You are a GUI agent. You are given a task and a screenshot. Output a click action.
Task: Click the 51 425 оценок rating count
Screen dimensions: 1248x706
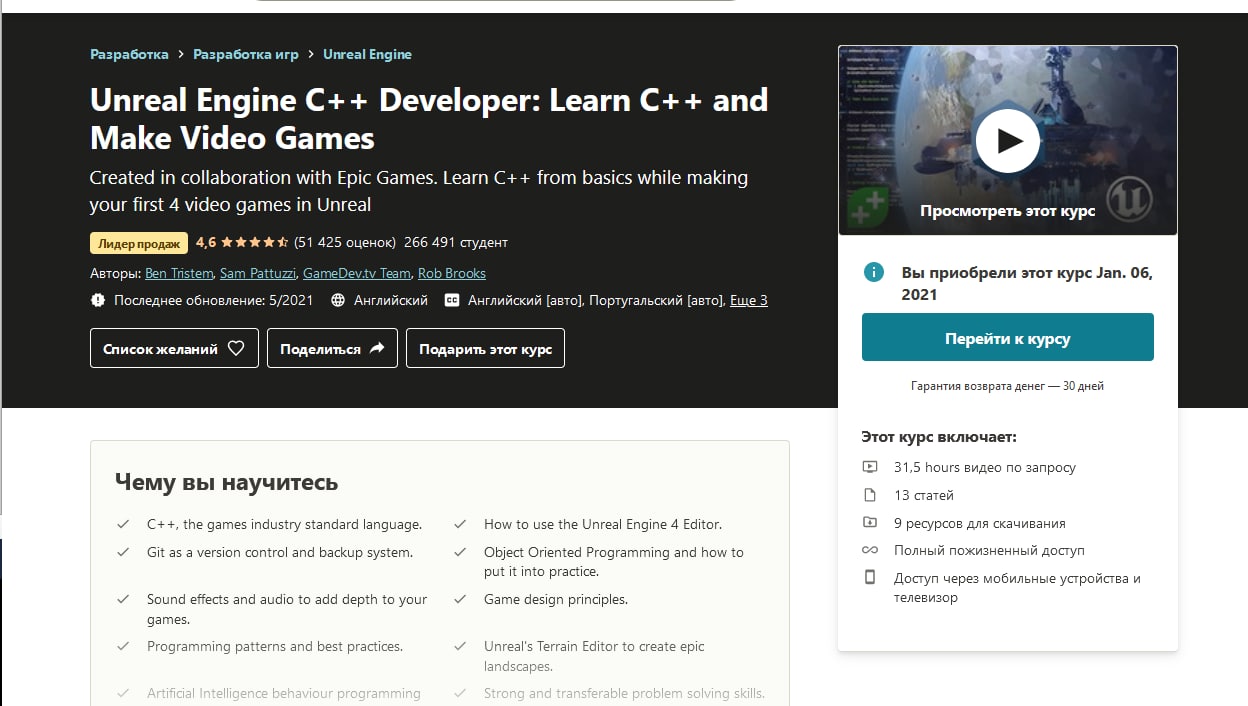[345, 242]
